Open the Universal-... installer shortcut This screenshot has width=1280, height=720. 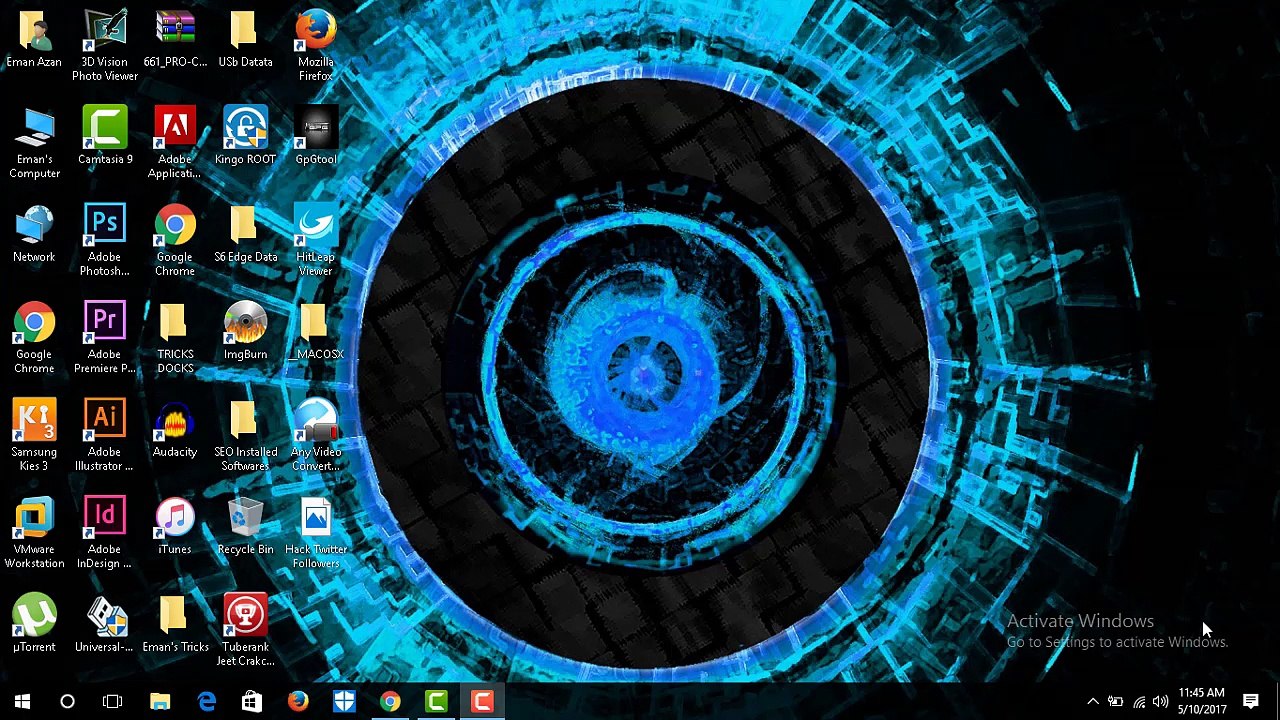(x=105, y=624)
